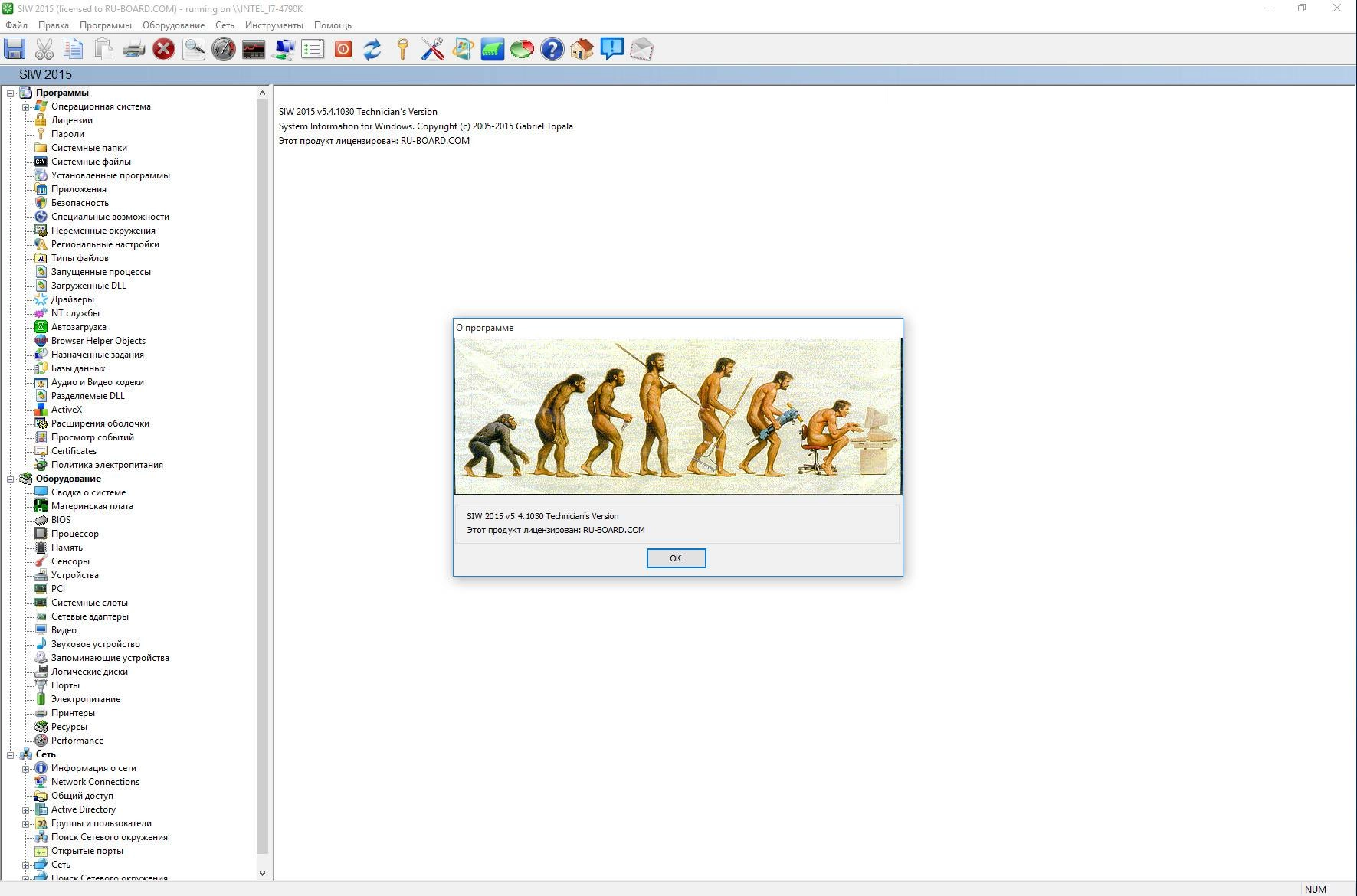Click the Print toolbar icon
Screen dimensions: 1357x896
pos(134,50)
